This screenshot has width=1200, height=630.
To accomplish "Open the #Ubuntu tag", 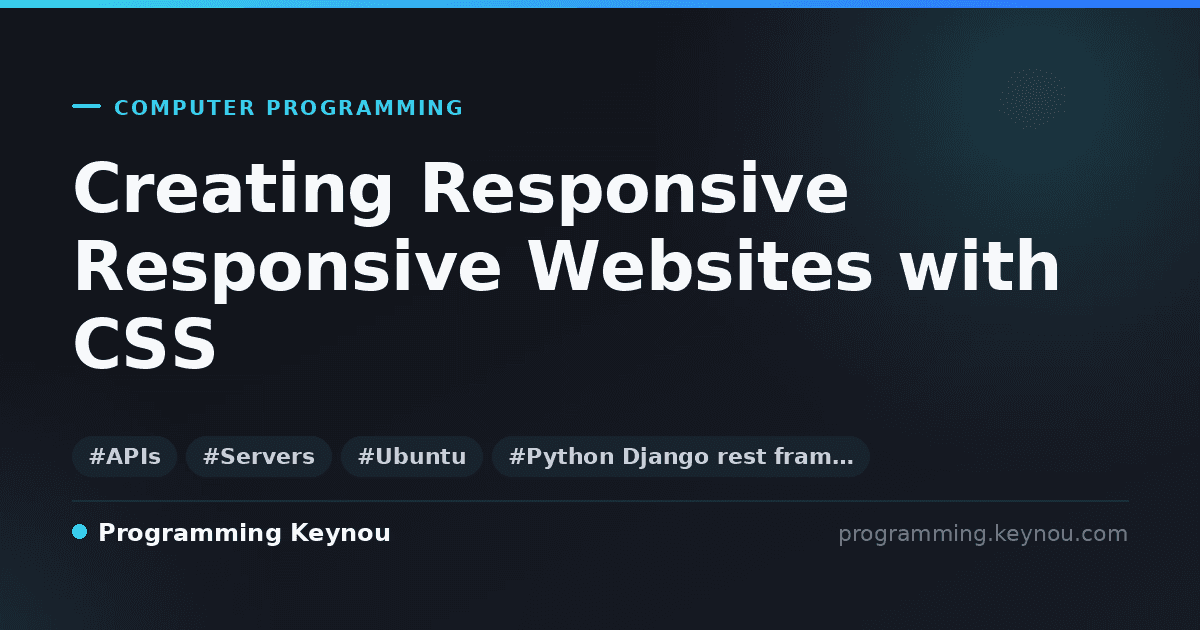I will pyautogui.click(x=412, y=457).
